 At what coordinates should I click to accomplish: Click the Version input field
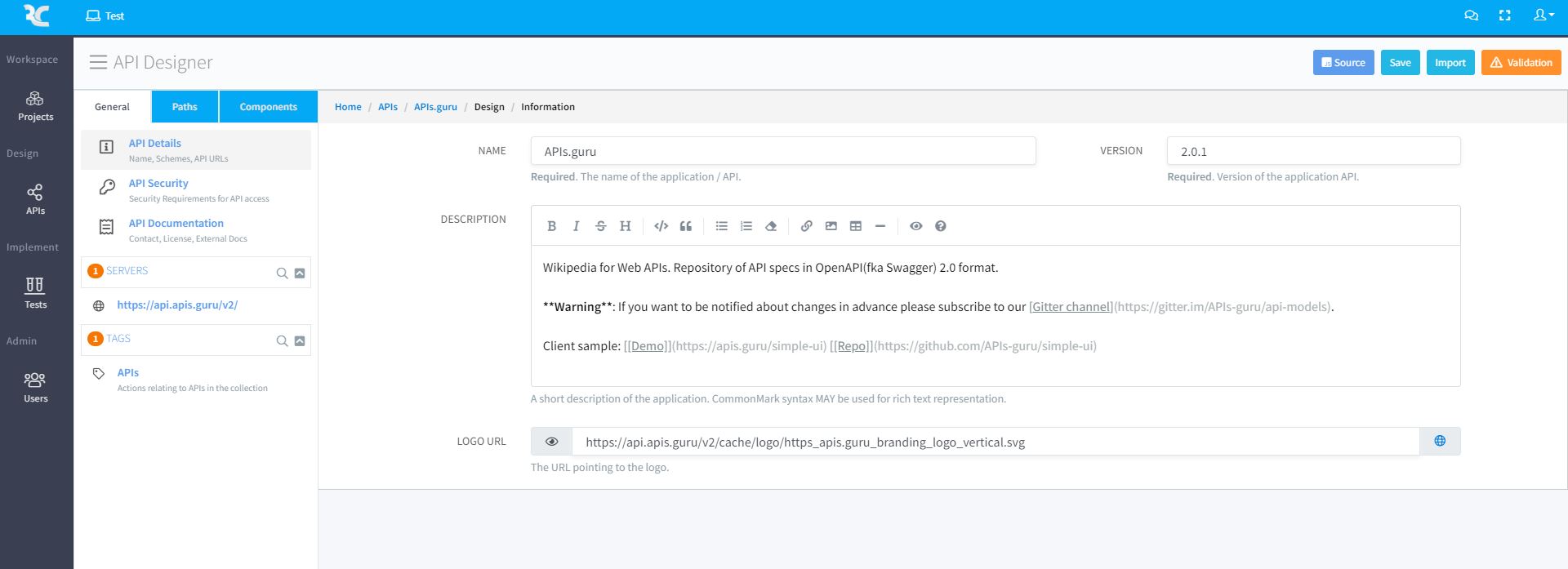pyautogui.click(x=1313, y=151)
